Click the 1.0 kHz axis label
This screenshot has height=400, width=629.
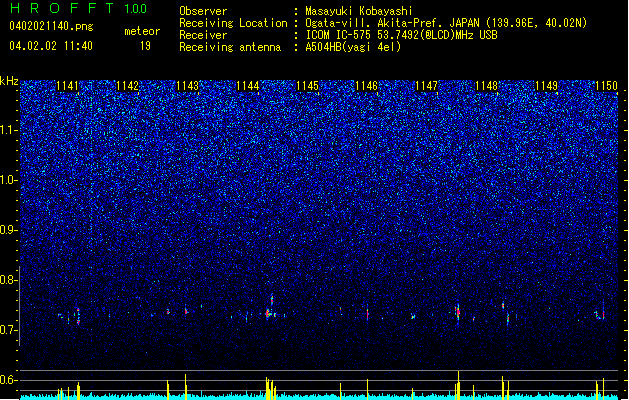tap(9, 180)
